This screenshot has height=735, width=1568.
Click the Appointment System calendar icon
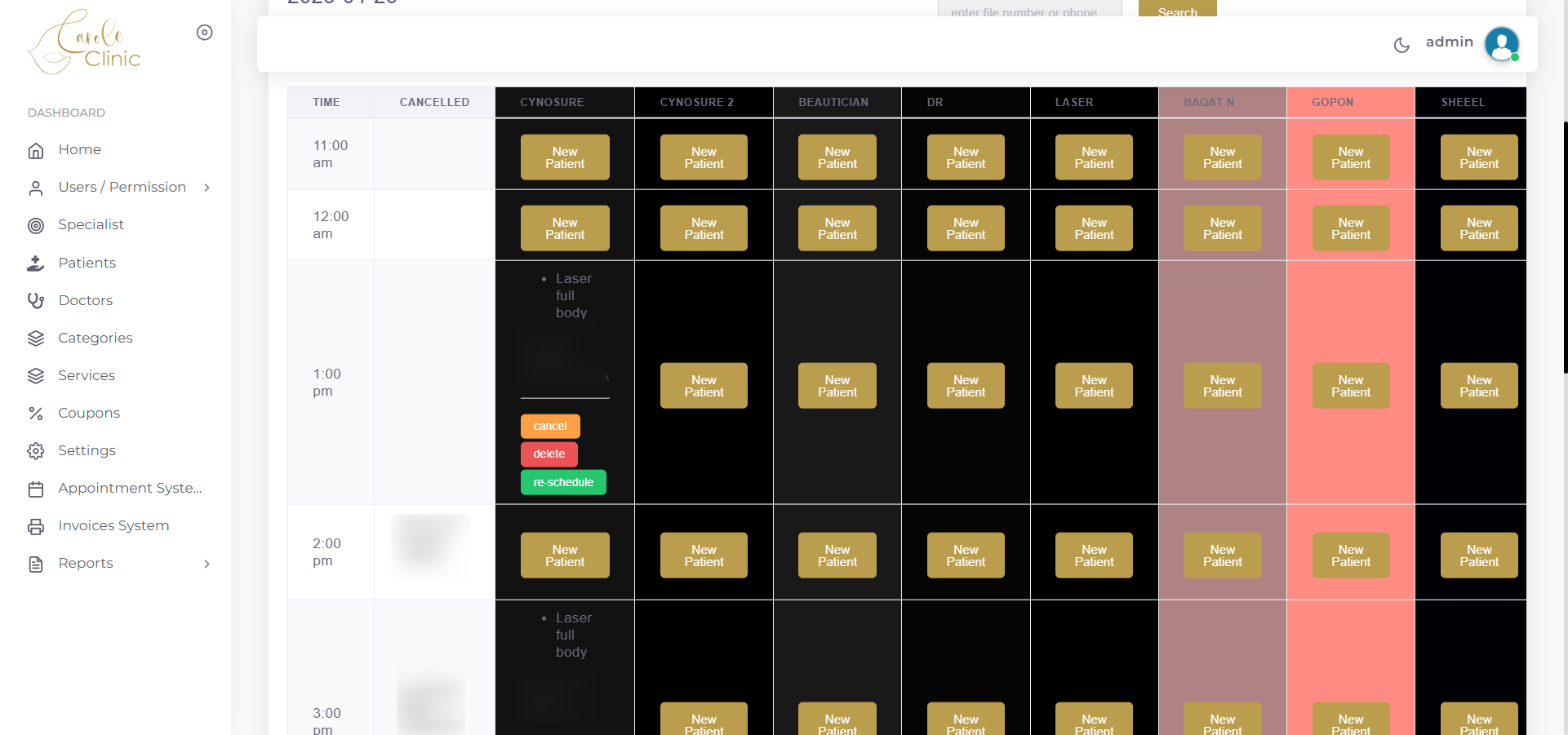pyautogui.click(x=36, y=489)
